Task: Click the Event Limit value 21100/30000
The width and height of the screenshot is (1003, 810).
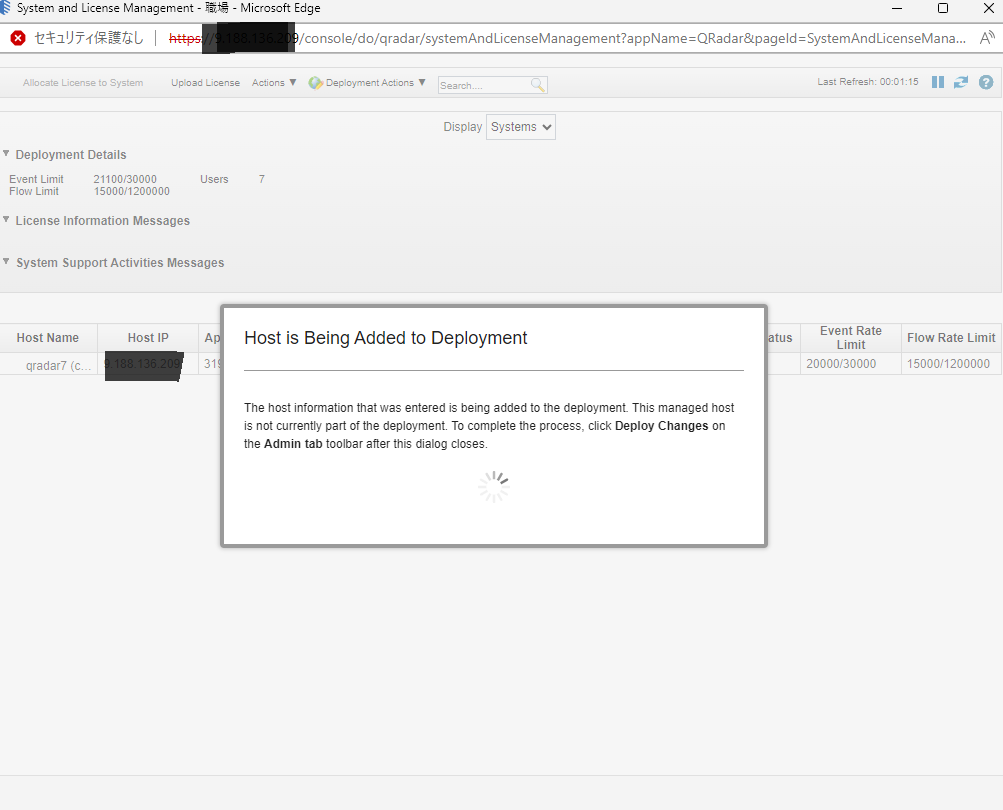Action: (x=125, y=179)
